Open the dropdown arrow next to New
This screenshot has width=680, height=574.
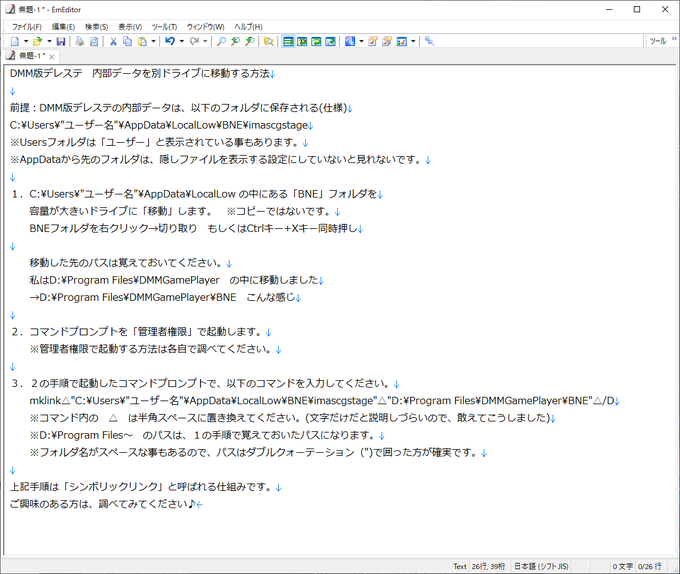coord(26,41)
